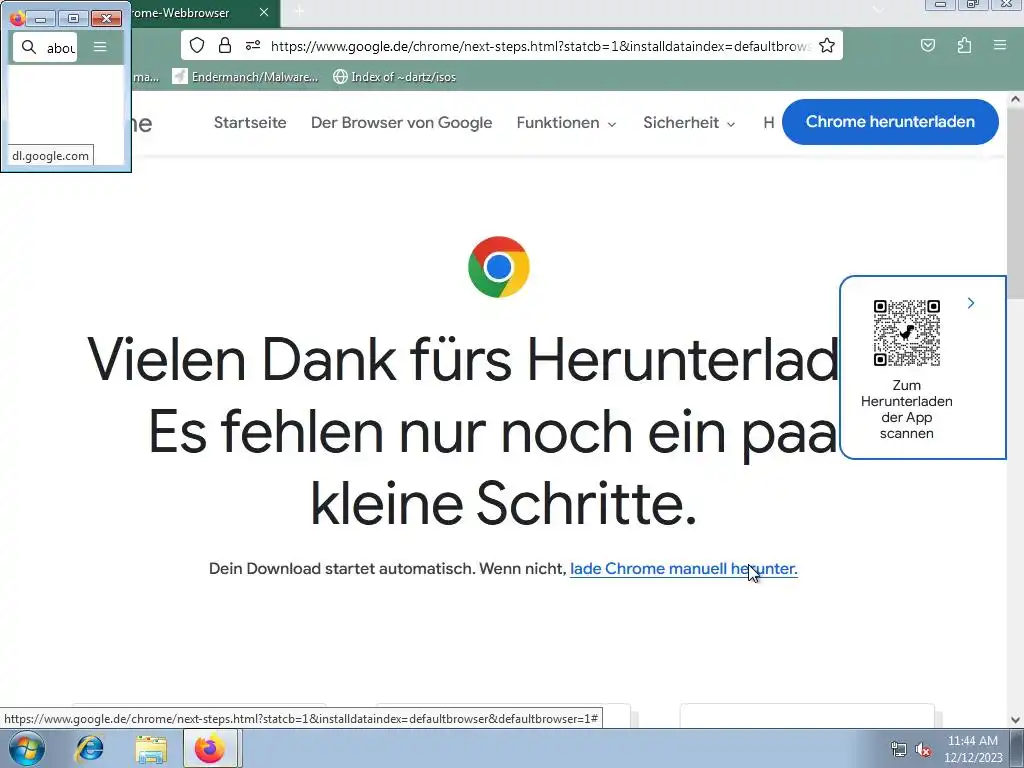Launch Internet Explorer from taskbar
The height and width of the screenshot is (768, 1024).
[89, 748]
